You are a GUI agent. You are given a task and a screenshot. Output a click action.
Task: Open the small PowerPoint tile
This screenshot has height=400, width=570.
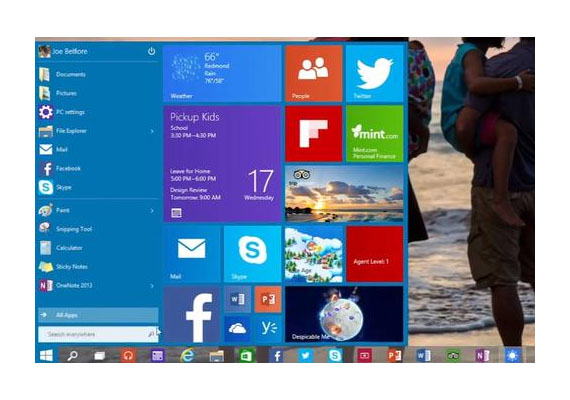pyautogui.click(x=268, y=299)
